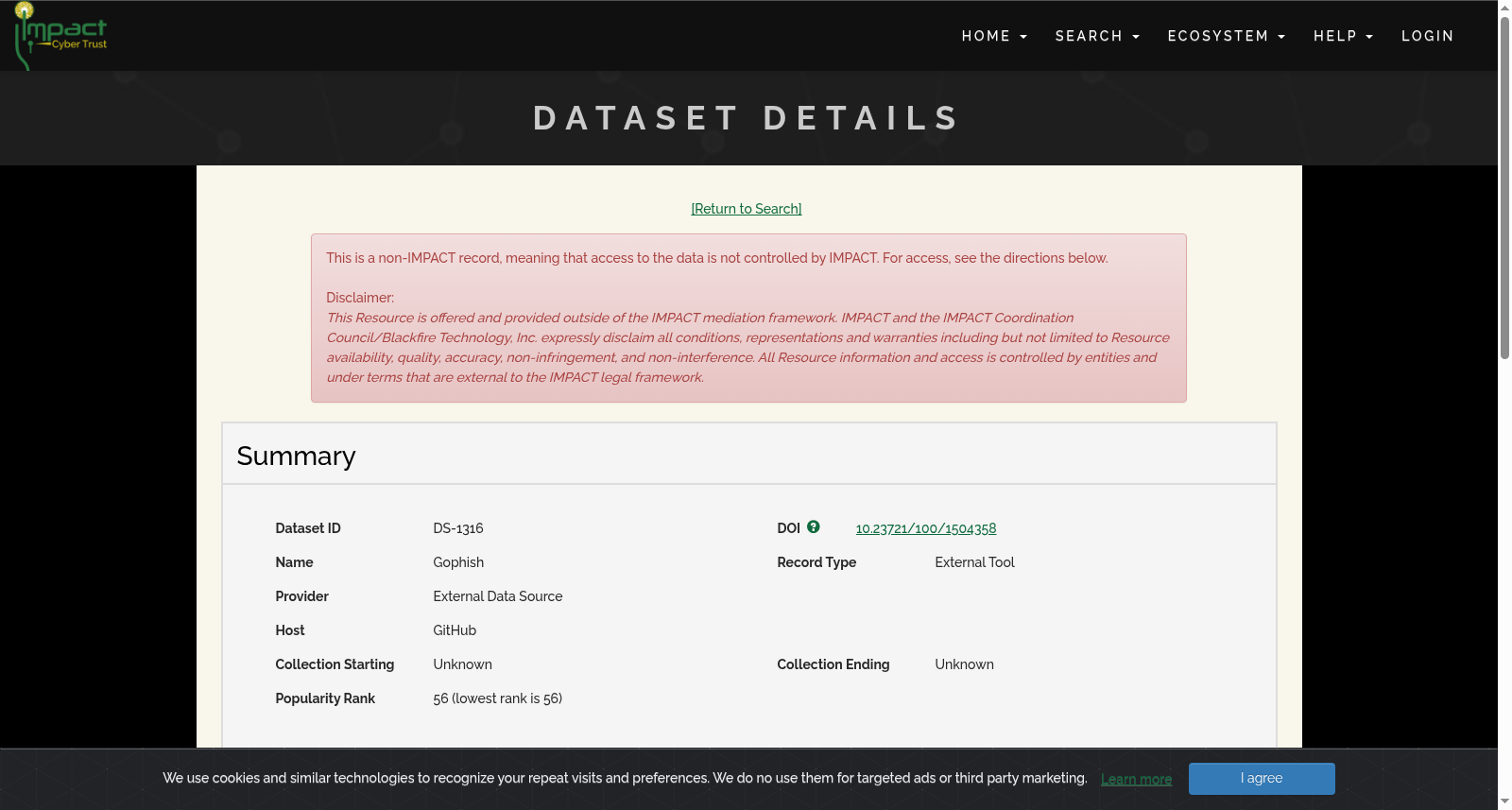Click the Disclaimer label in the alert

(x=360, y=298)
